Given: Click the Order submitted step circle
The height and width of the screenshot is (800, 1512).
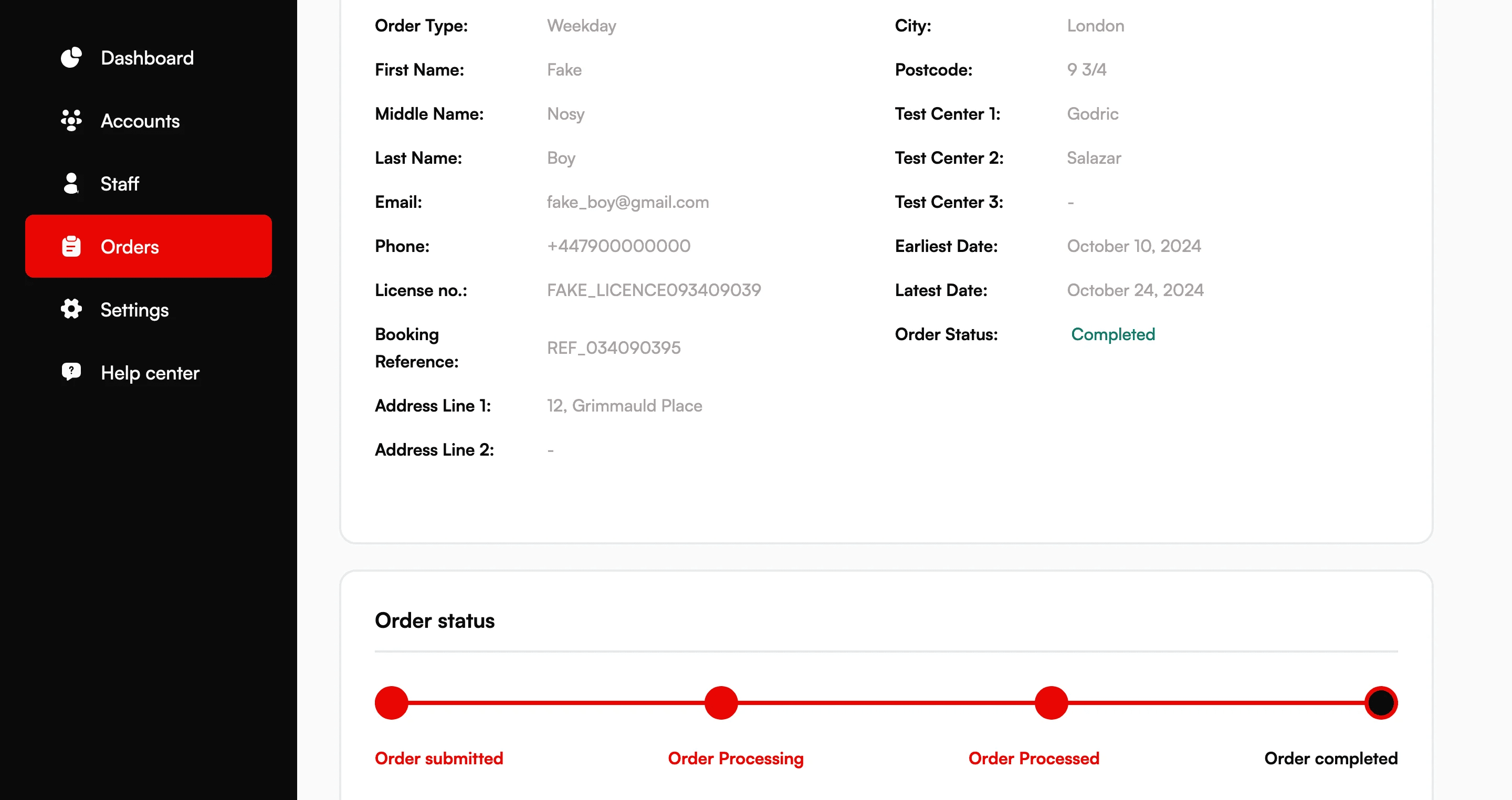Looking at the screenshot, I should (x=392, y=702).
